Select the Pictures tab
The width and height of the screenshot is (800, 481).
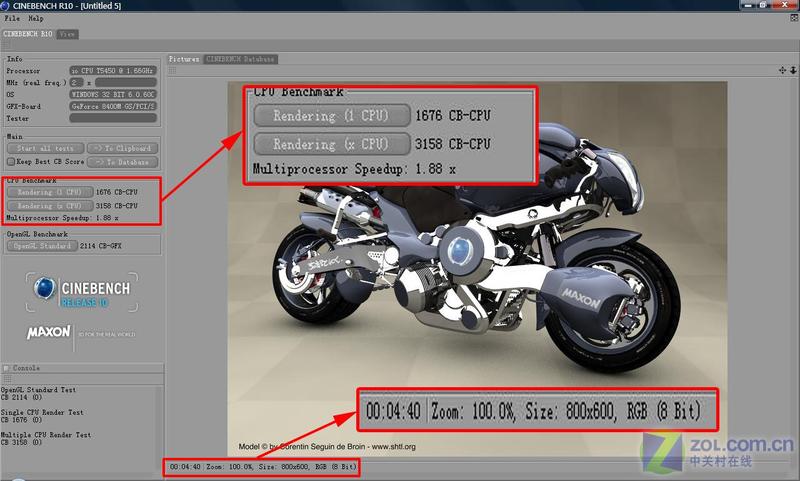click(184, 59)
